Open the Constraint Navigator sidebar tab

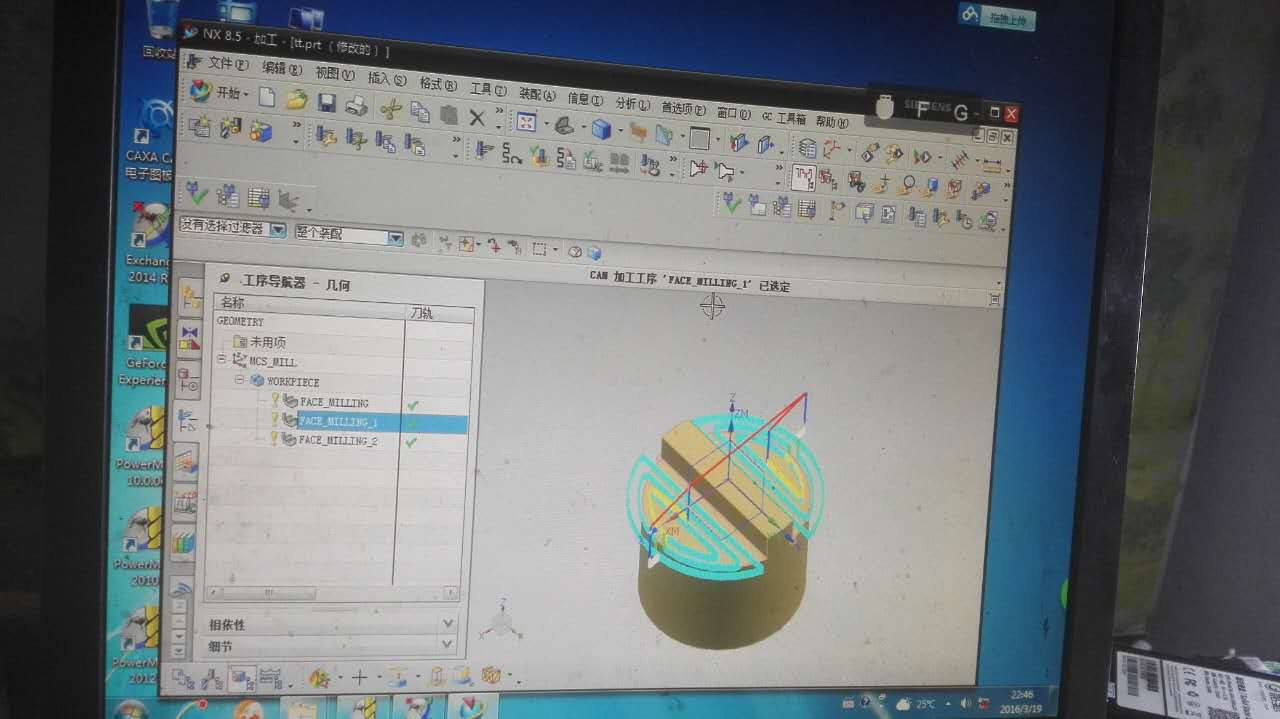(189, 338)
